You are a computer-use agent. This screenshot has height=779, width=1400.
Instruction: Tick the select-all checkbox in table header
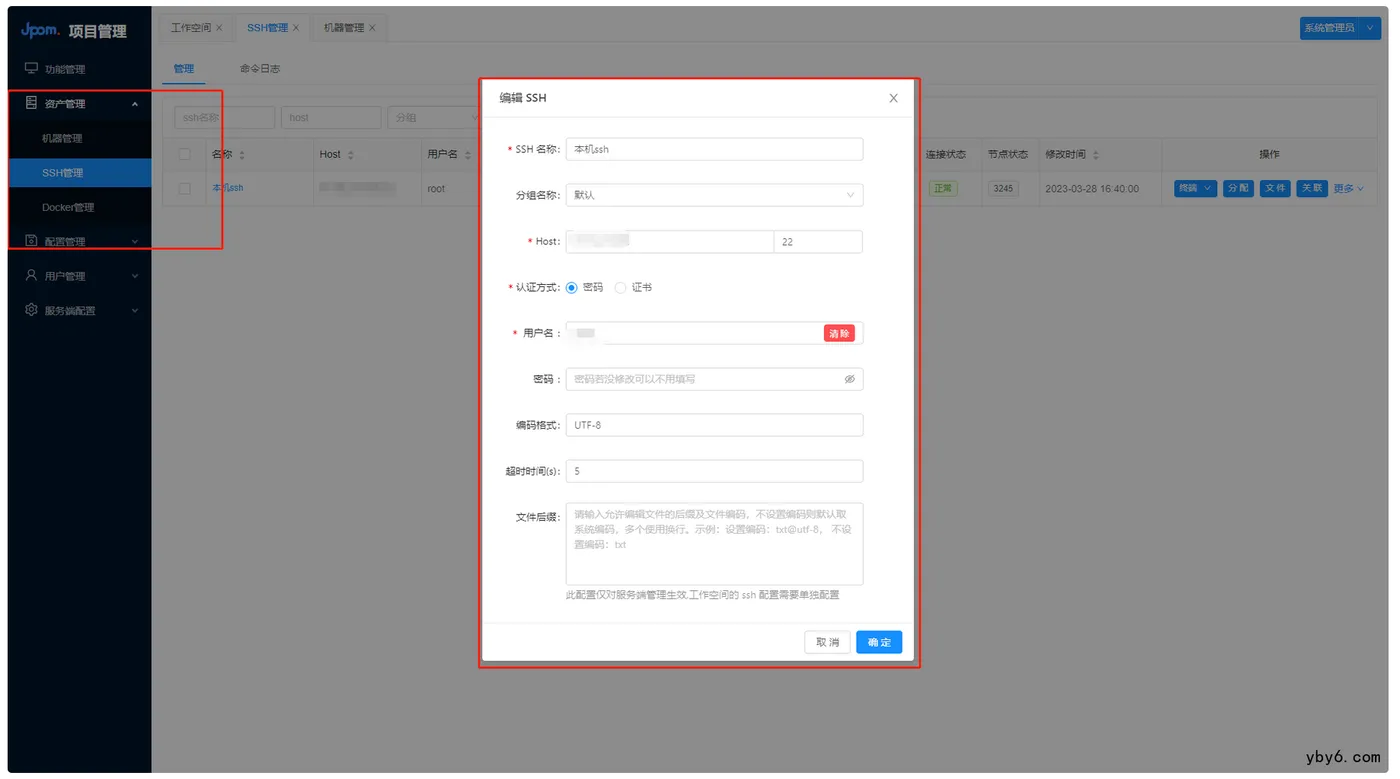(x=184, y=154)
